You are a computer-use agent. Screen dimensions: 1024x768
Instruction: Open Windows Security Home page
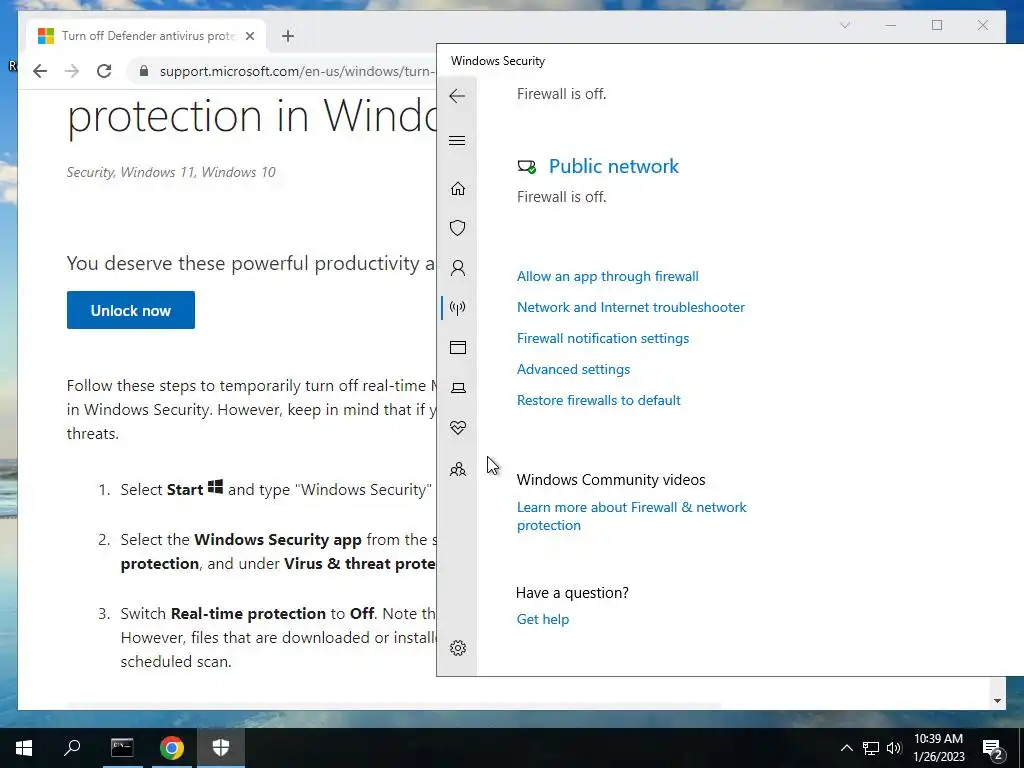(x=458, y=189)
